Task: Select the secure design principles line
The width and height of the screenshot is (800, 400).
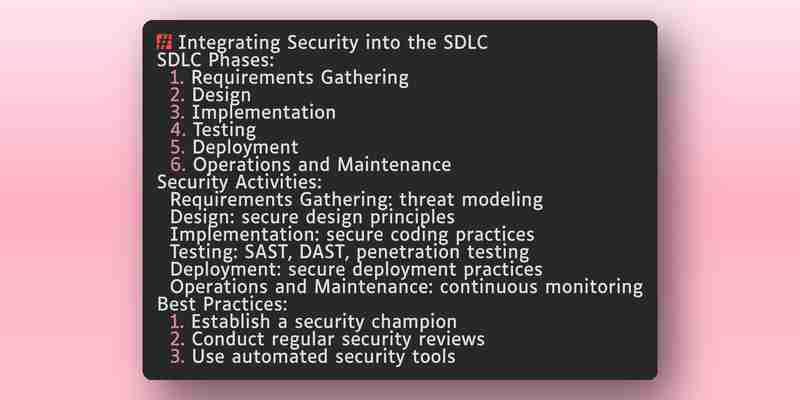Action: click(312, 217)
